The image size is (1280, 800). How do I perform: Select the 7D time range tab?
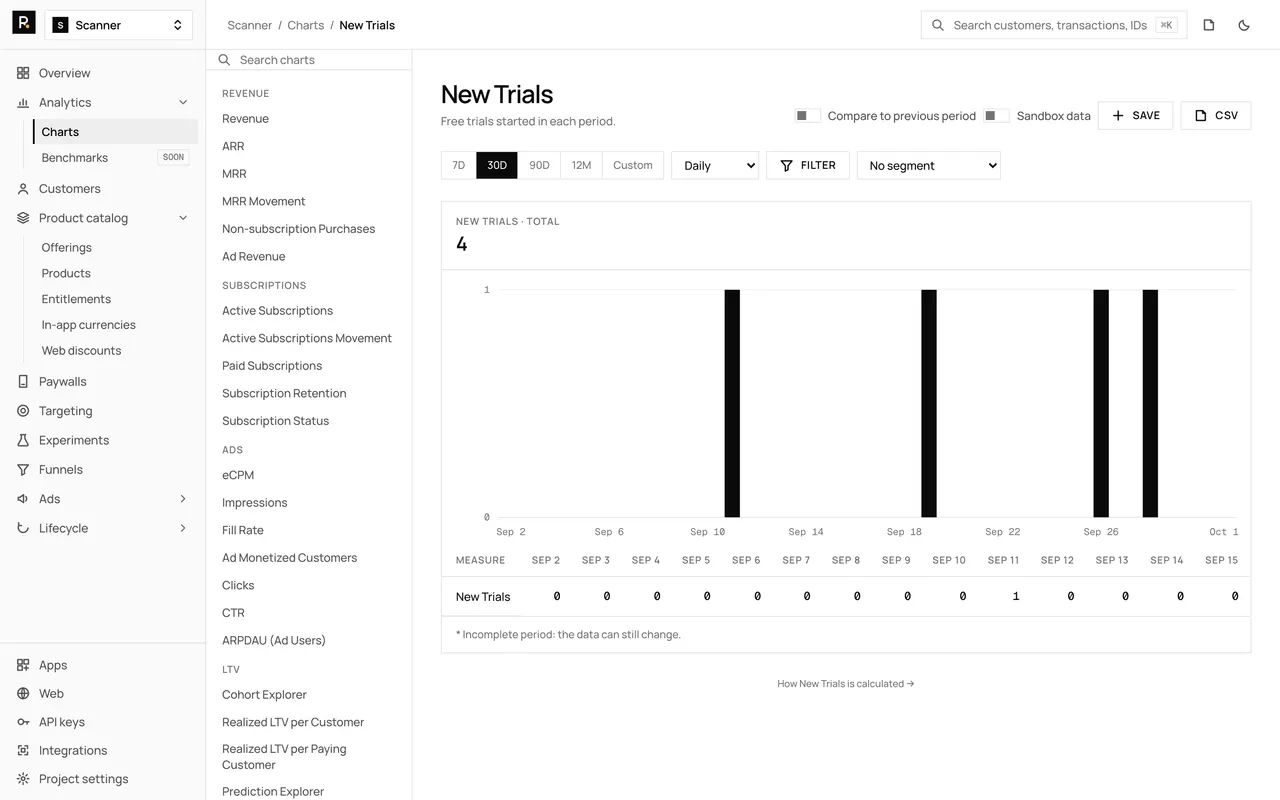(459, 165)
